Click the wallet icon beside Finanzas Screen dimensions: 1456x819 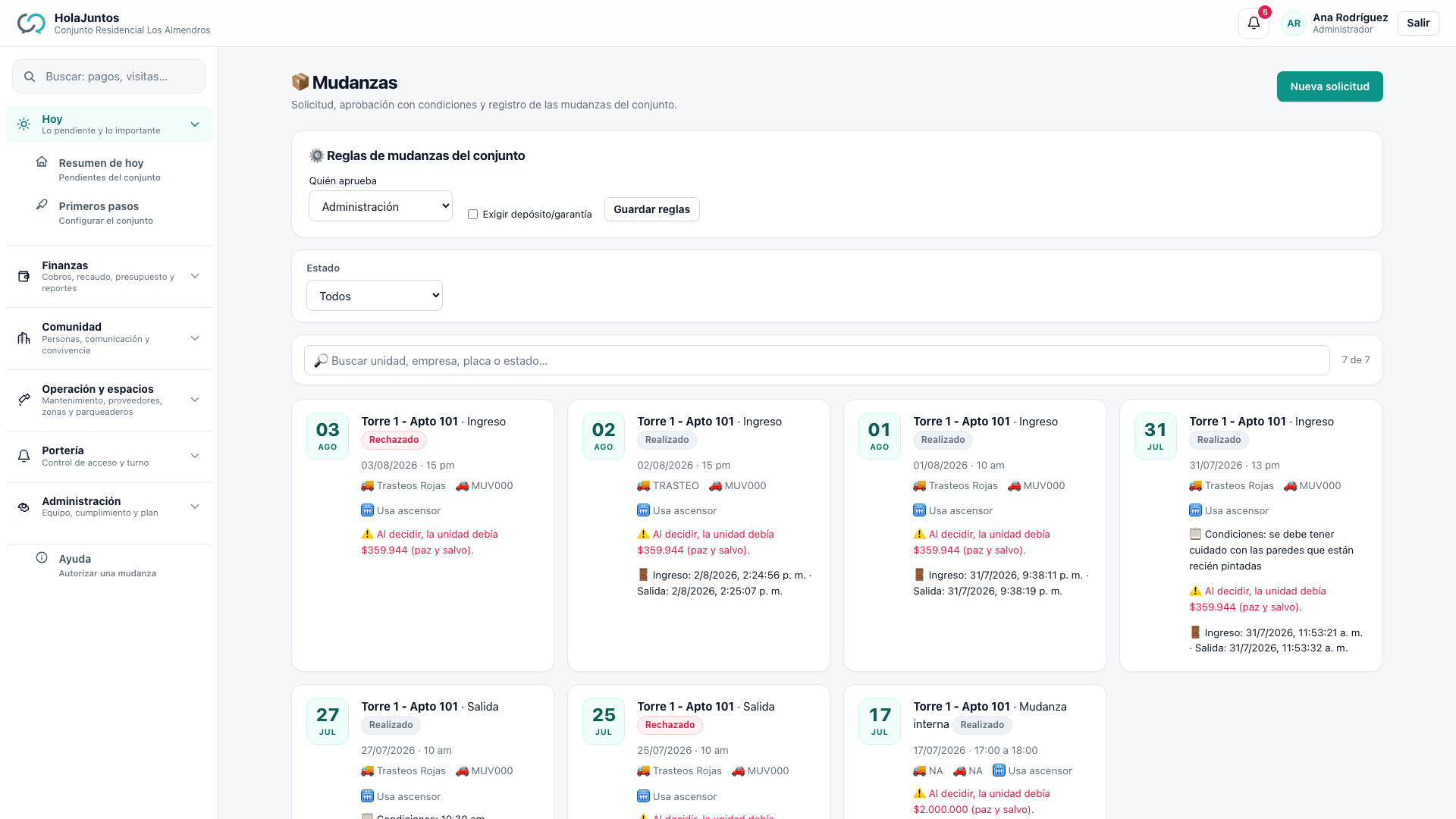tap(24, 277)
